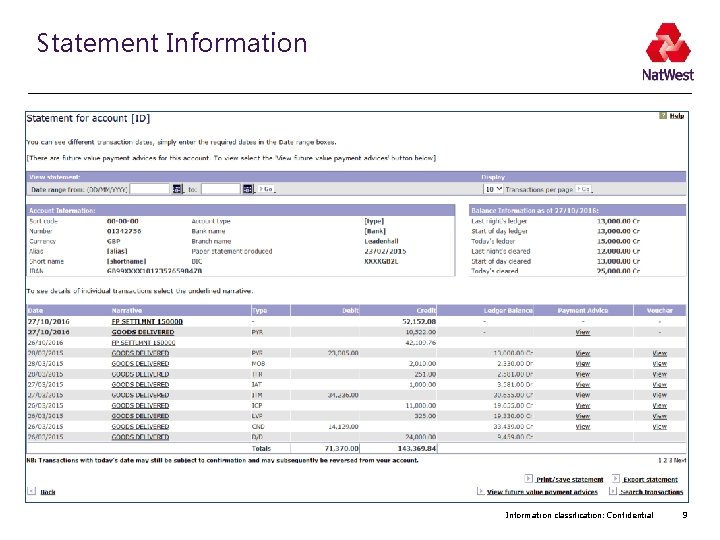720x540 pixels.
Task: View payment advice for the 251.00 credit
Action: 583,374
